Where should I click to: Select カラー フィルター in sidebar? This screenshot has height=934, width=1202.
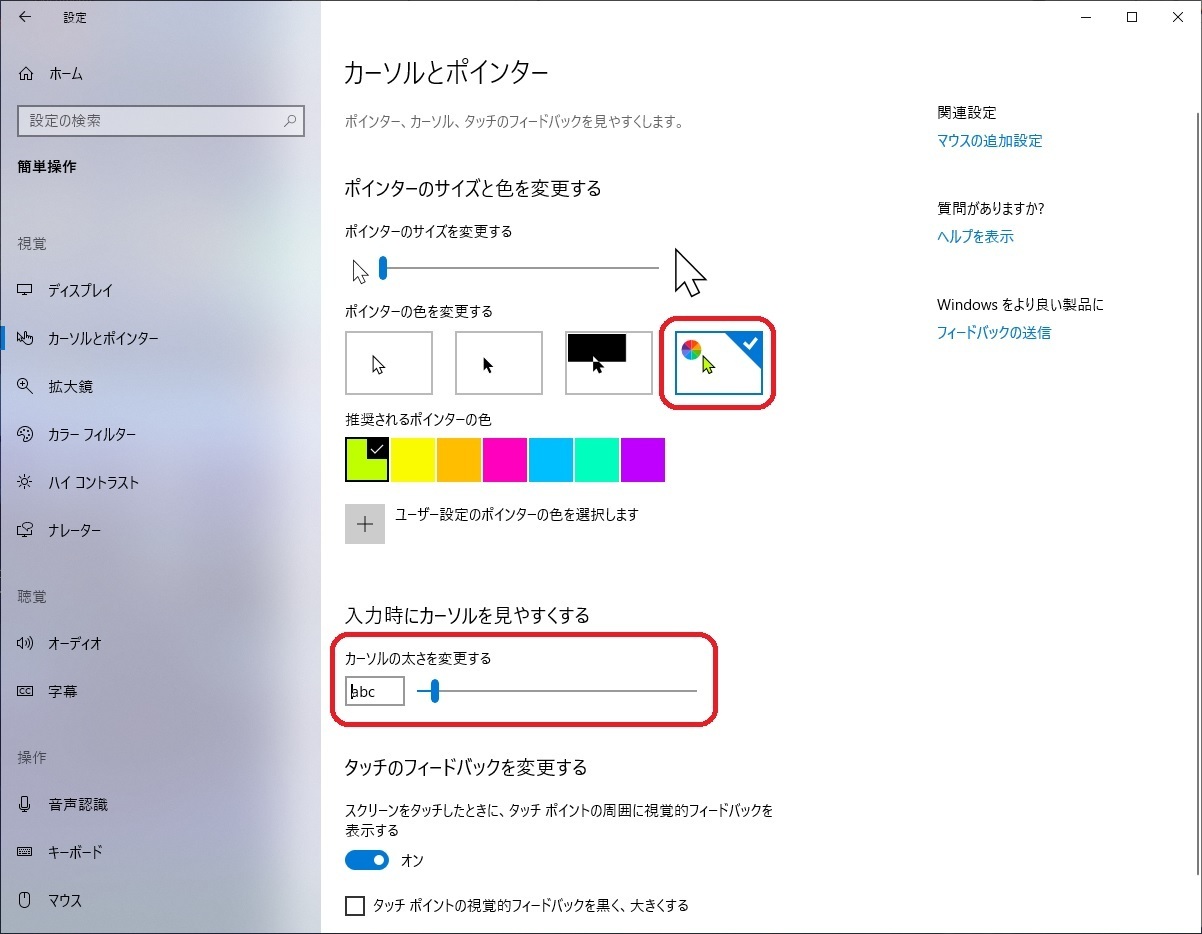pyautogui.click(x=91, y=435)
